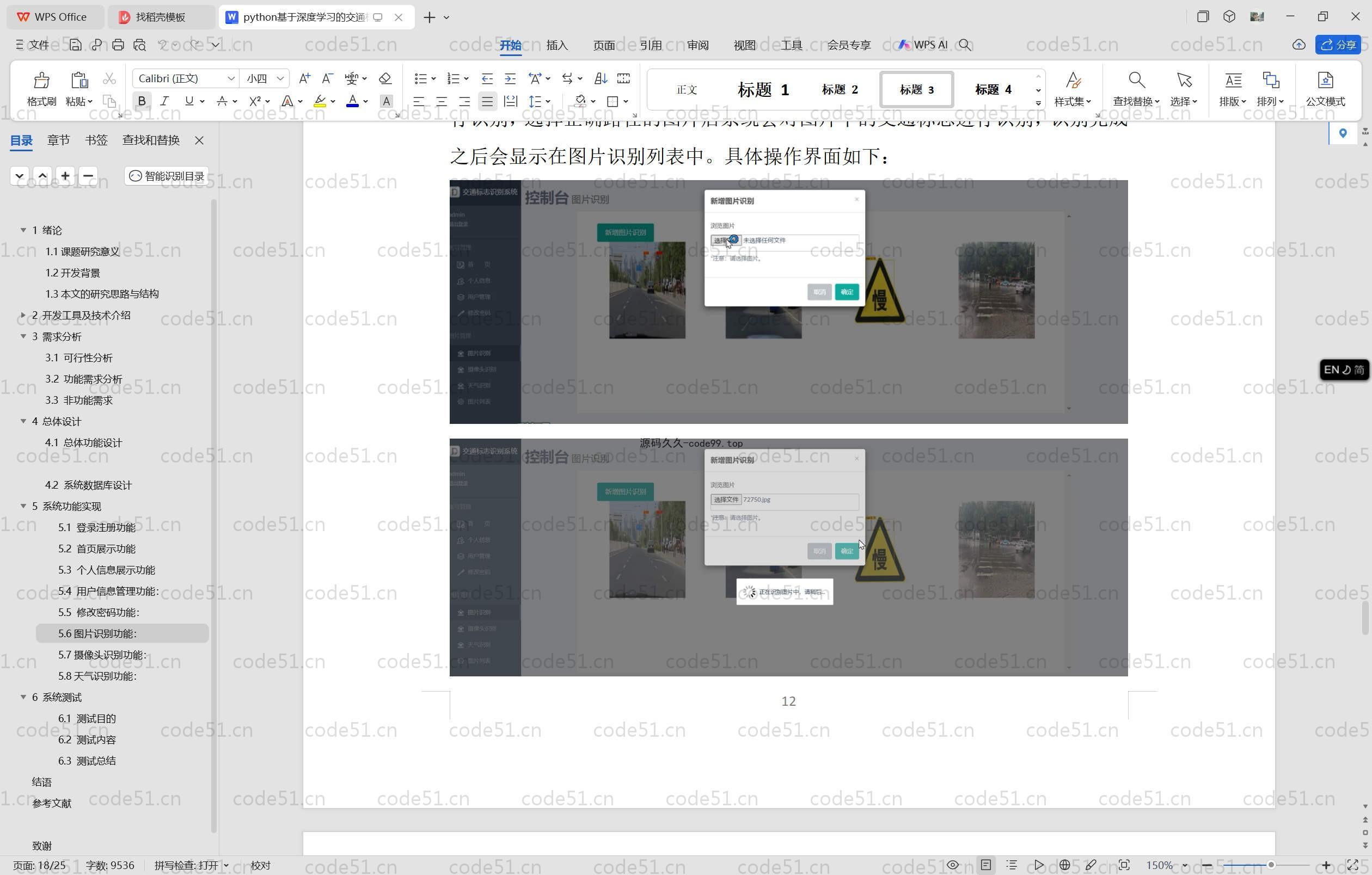Click the Print Preview icon
Screen dimensions: 1372x875
tap(139, 45)
